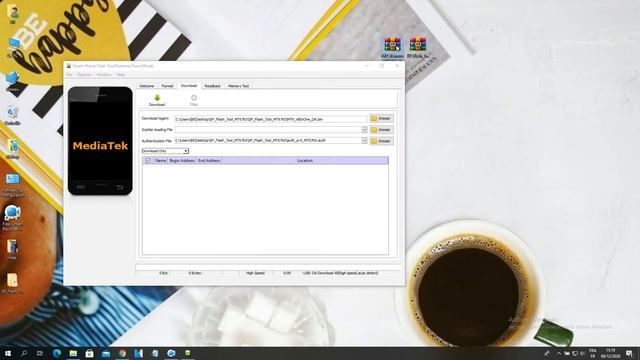Click the End Address column header
This screenshot has height=360, width=640.
[x=209, y=161]
